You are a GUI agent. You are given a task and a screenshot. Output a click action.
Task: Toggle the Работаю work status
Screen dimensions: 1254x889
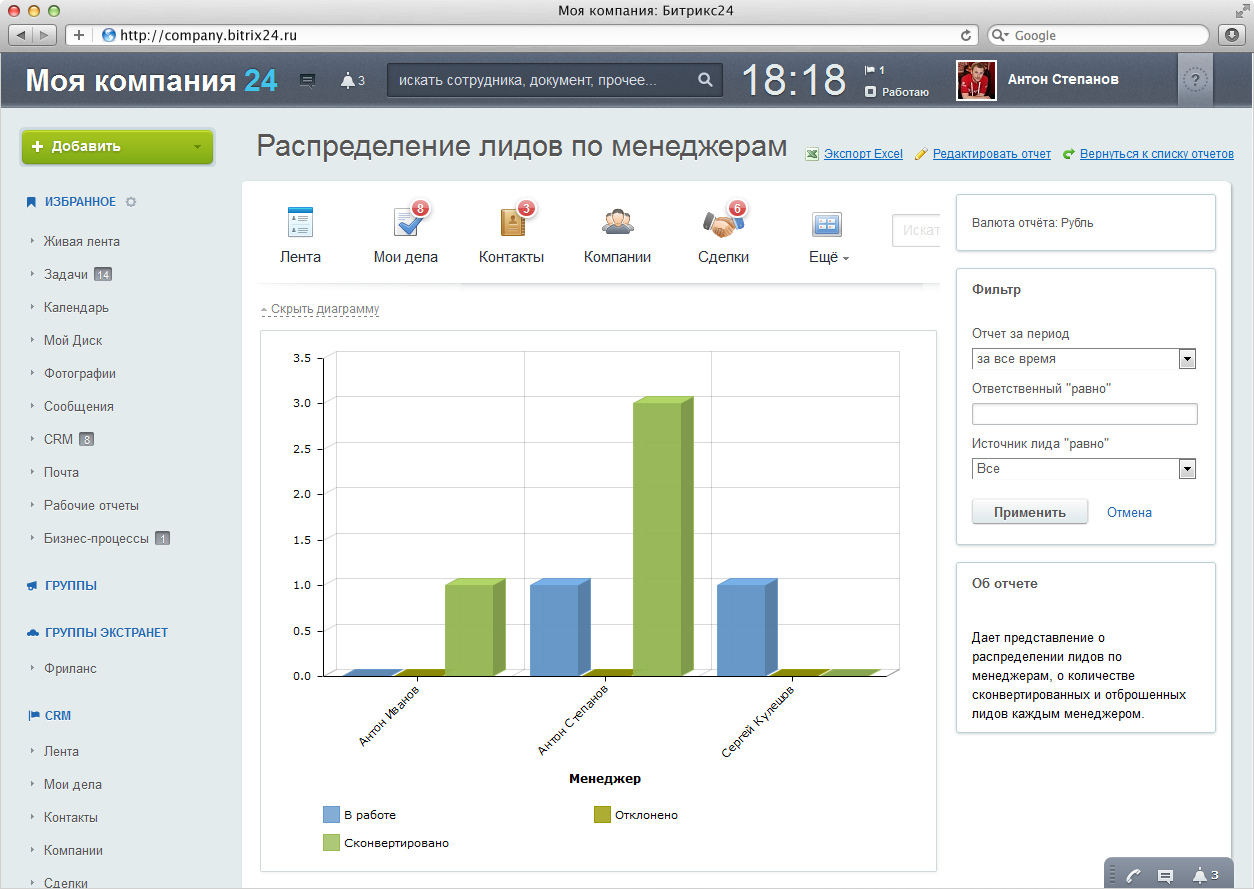tap(897, 92)
